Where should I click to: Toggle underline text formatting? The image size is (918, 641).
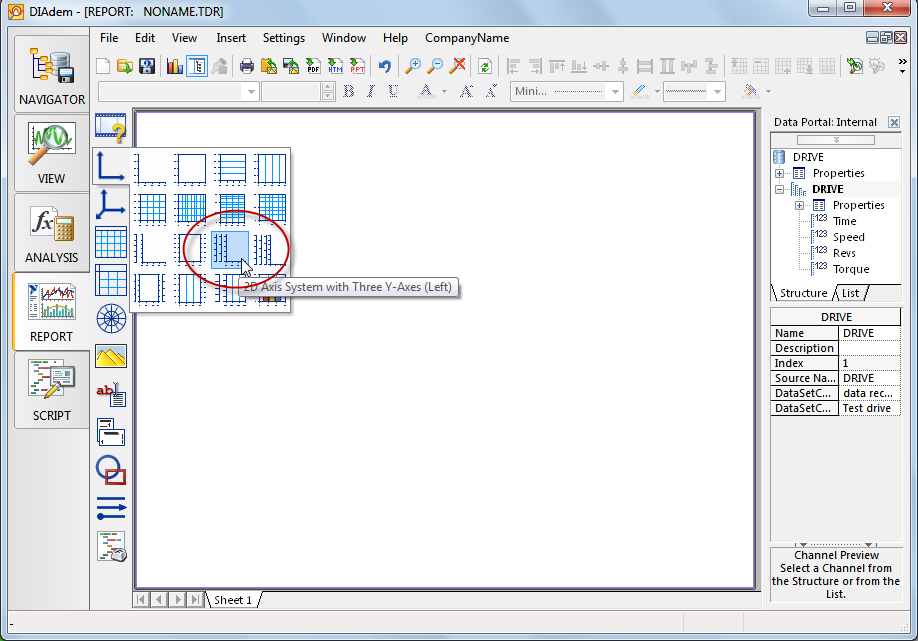(x=393, y=91)
